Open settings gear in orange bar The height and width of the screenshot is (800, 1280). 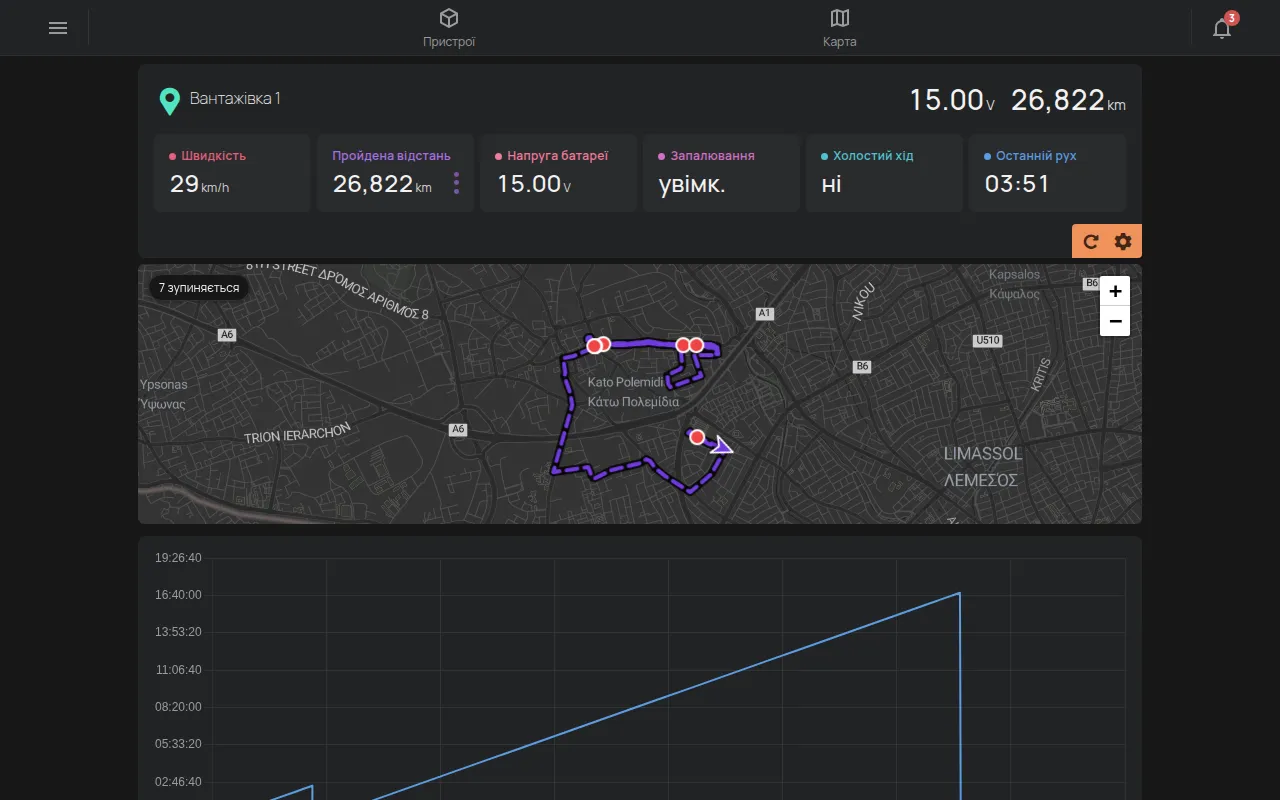coord(1123,241)
